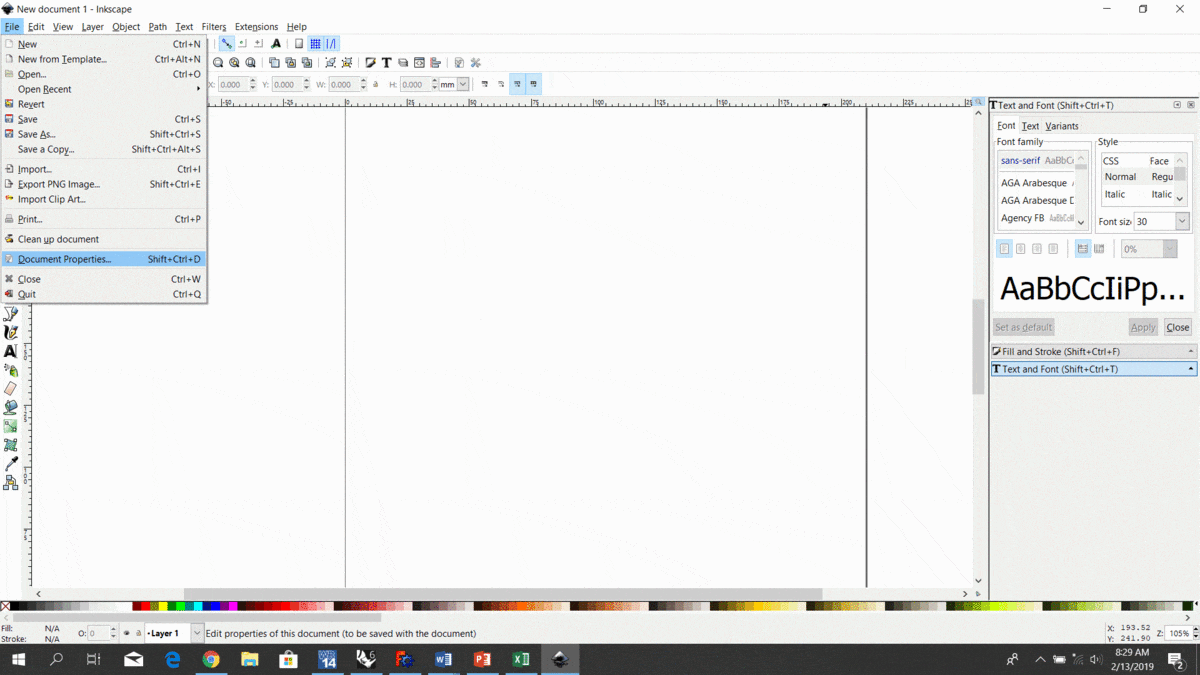Toggle snapping to grids button
The image size is (1200, 675).
tap(315, 44)
